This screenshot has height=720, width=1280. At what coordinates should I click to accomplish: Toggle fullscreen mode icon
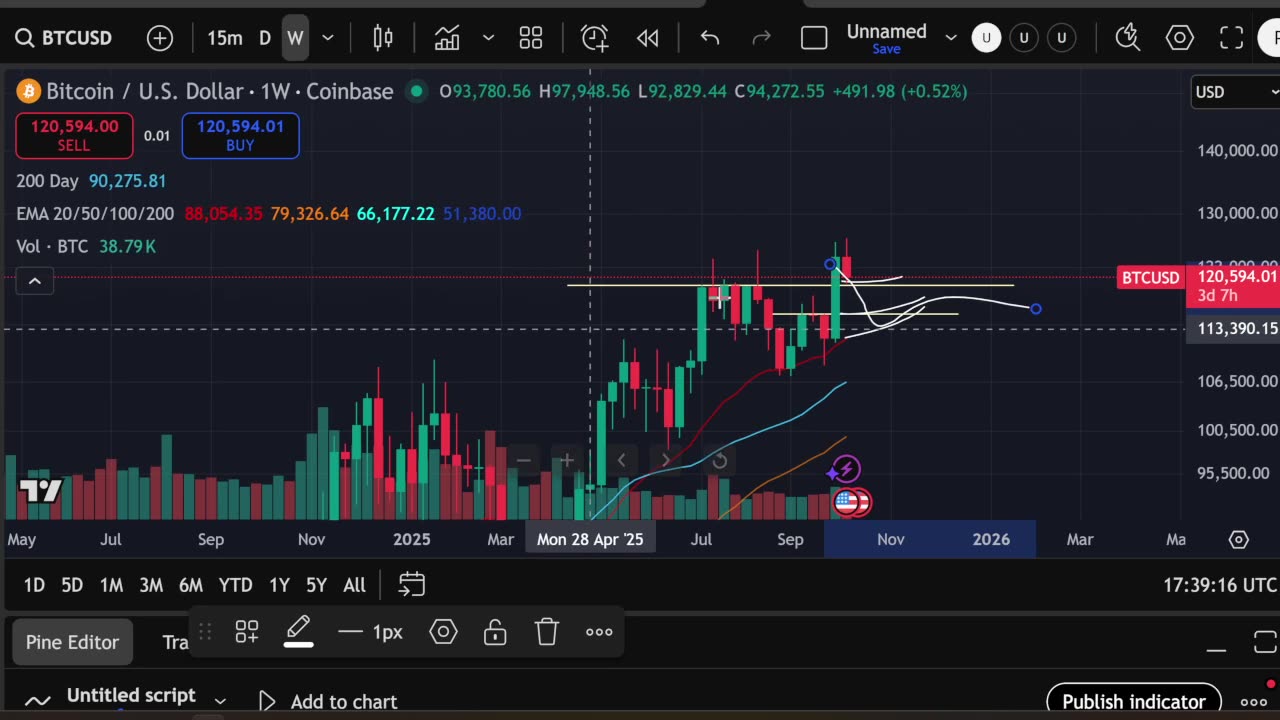(x=1232, y=38)
